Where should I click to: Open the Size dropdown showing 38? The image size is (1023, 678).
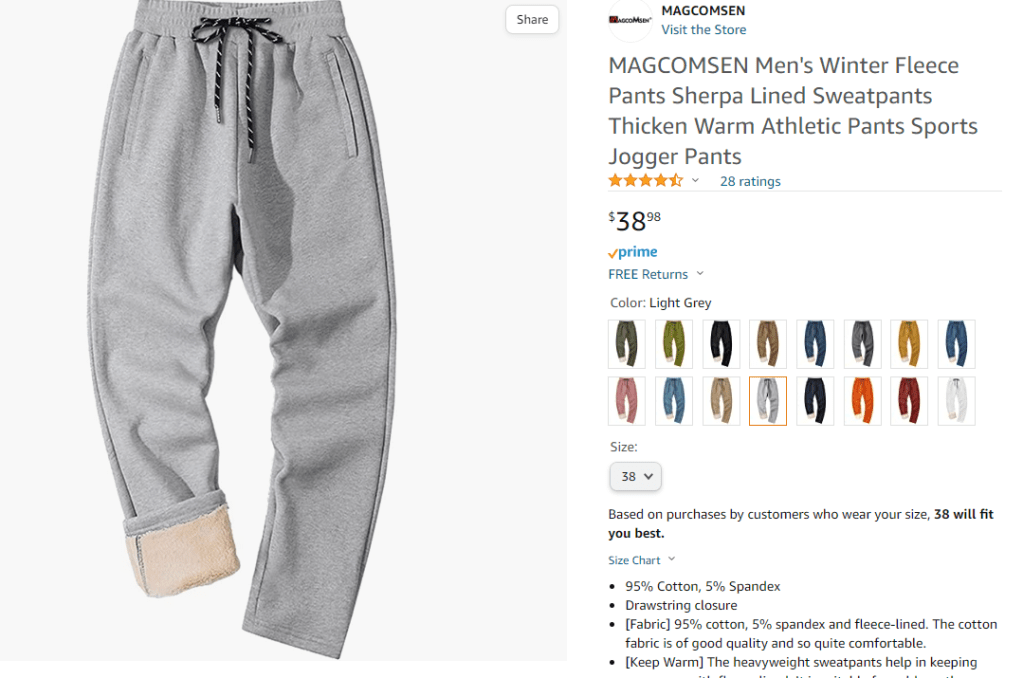pyautogui.click(x=635, y=476)
